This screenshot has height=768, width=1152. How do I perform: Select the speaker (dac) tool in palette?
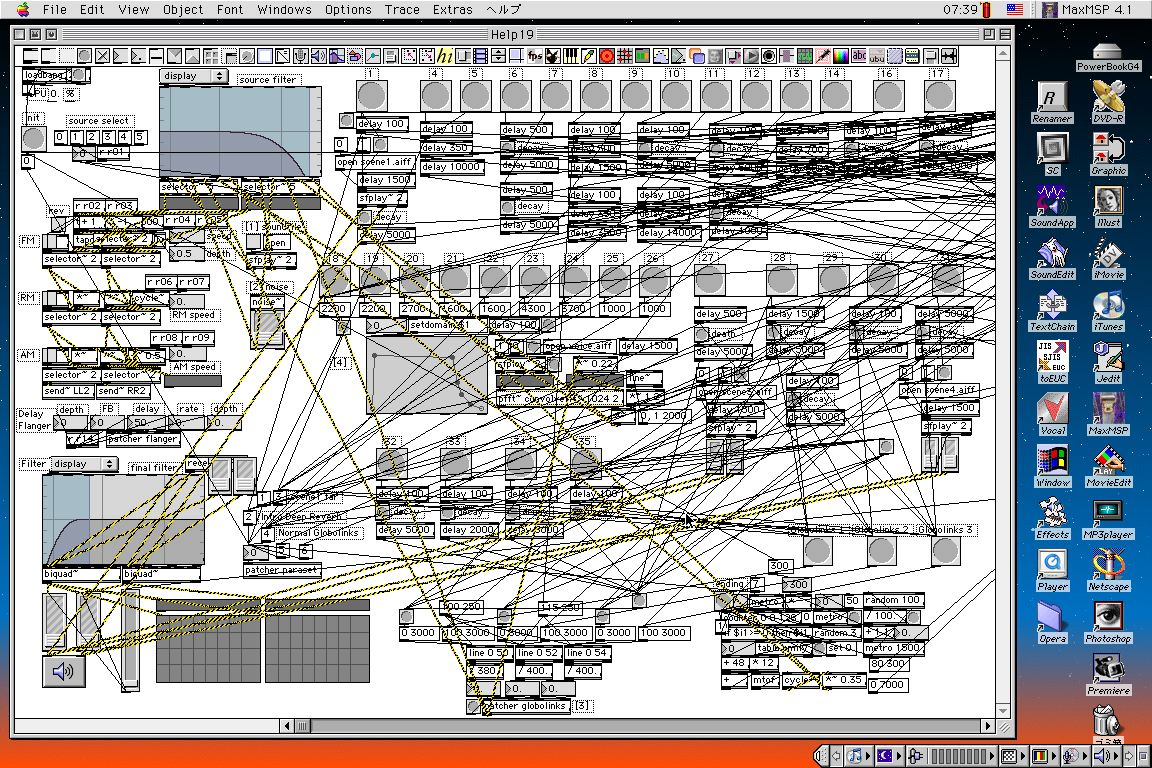point(318,56)
